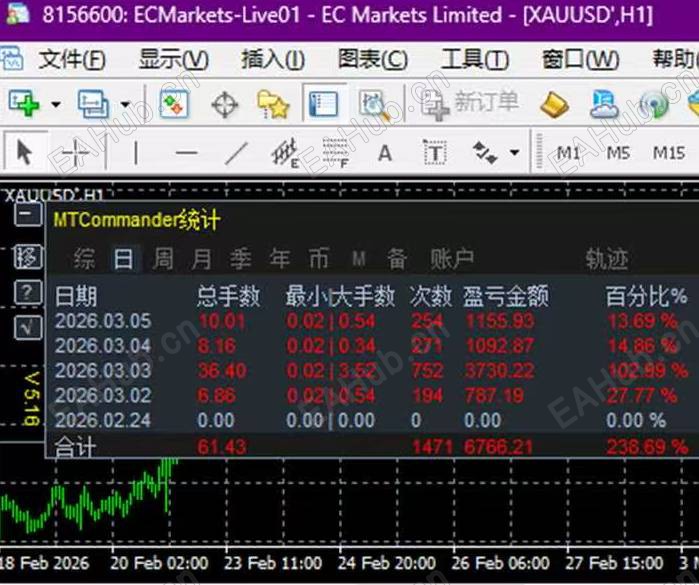The image size is (699, 585).
Task: Switch to M5 timeframe
Action: (618, 153)
